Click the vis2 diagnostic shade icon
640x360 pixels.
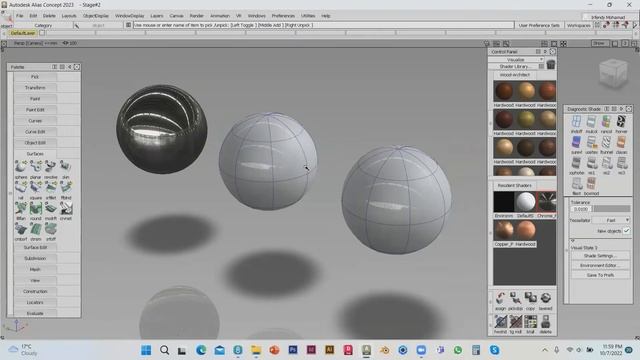(607, 163)
